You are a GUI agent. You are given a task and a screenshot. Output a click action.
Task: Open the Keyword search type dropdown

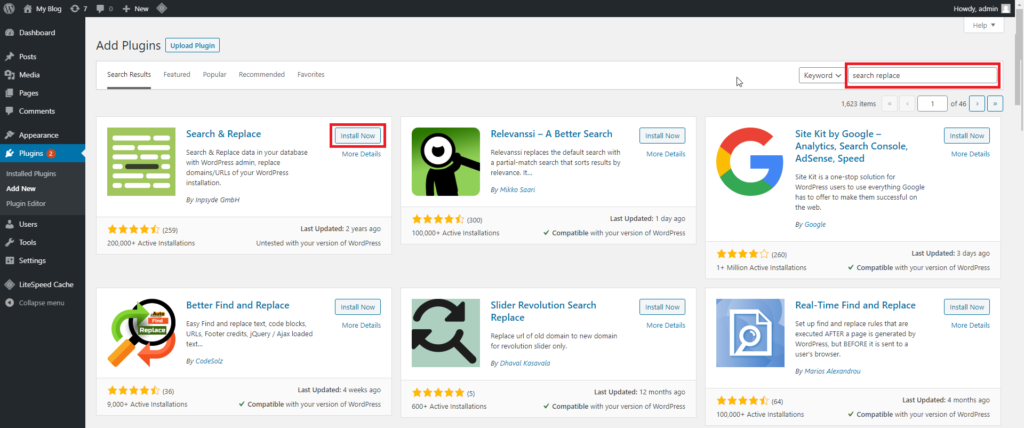click(x=822, y=75)
